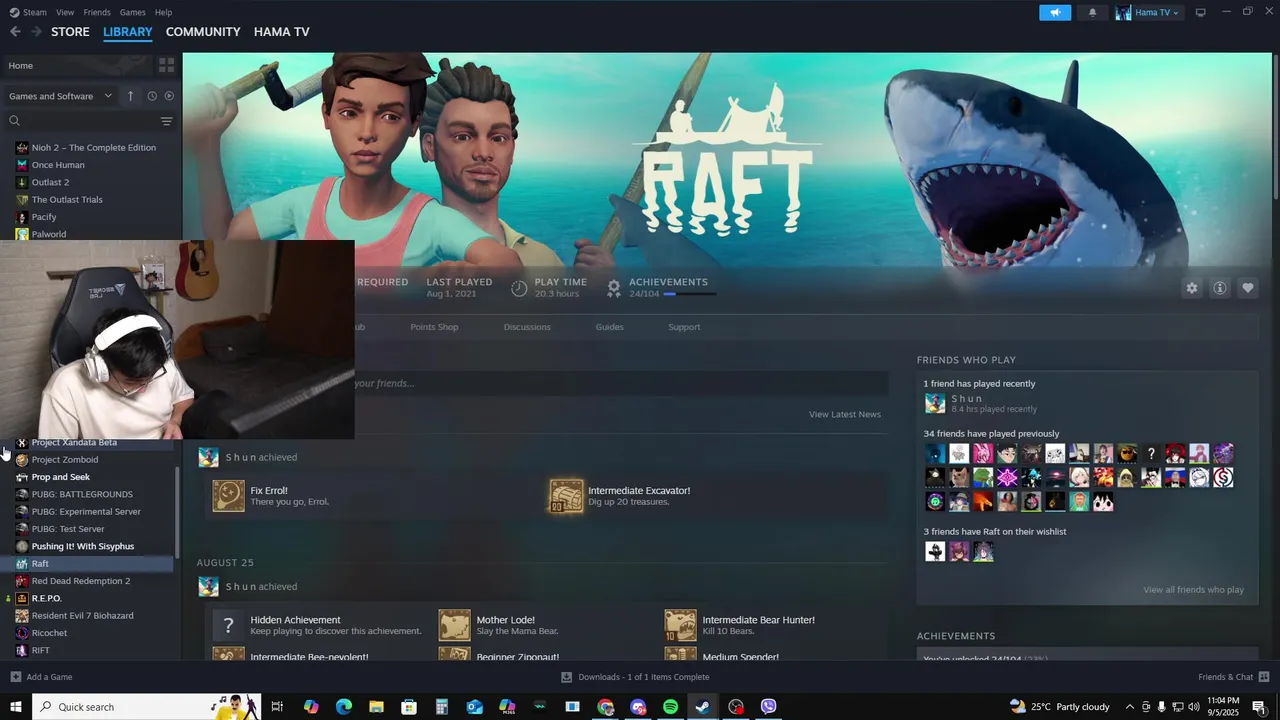Screen dimensions: 1280x720
Task: Click View all friends who play
Action: click(1193, 590)
